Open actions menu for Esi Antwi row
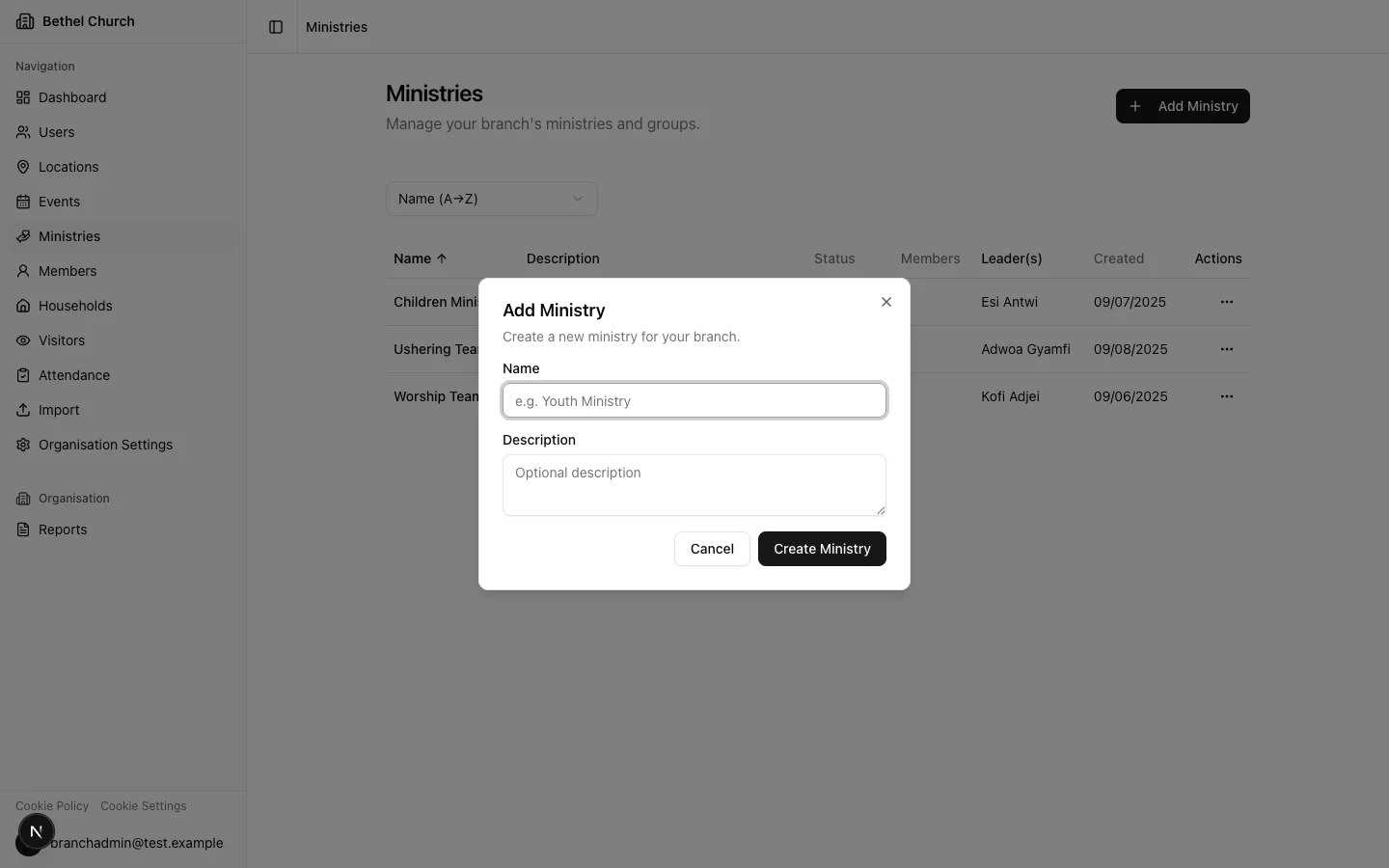 point(1226,302)
